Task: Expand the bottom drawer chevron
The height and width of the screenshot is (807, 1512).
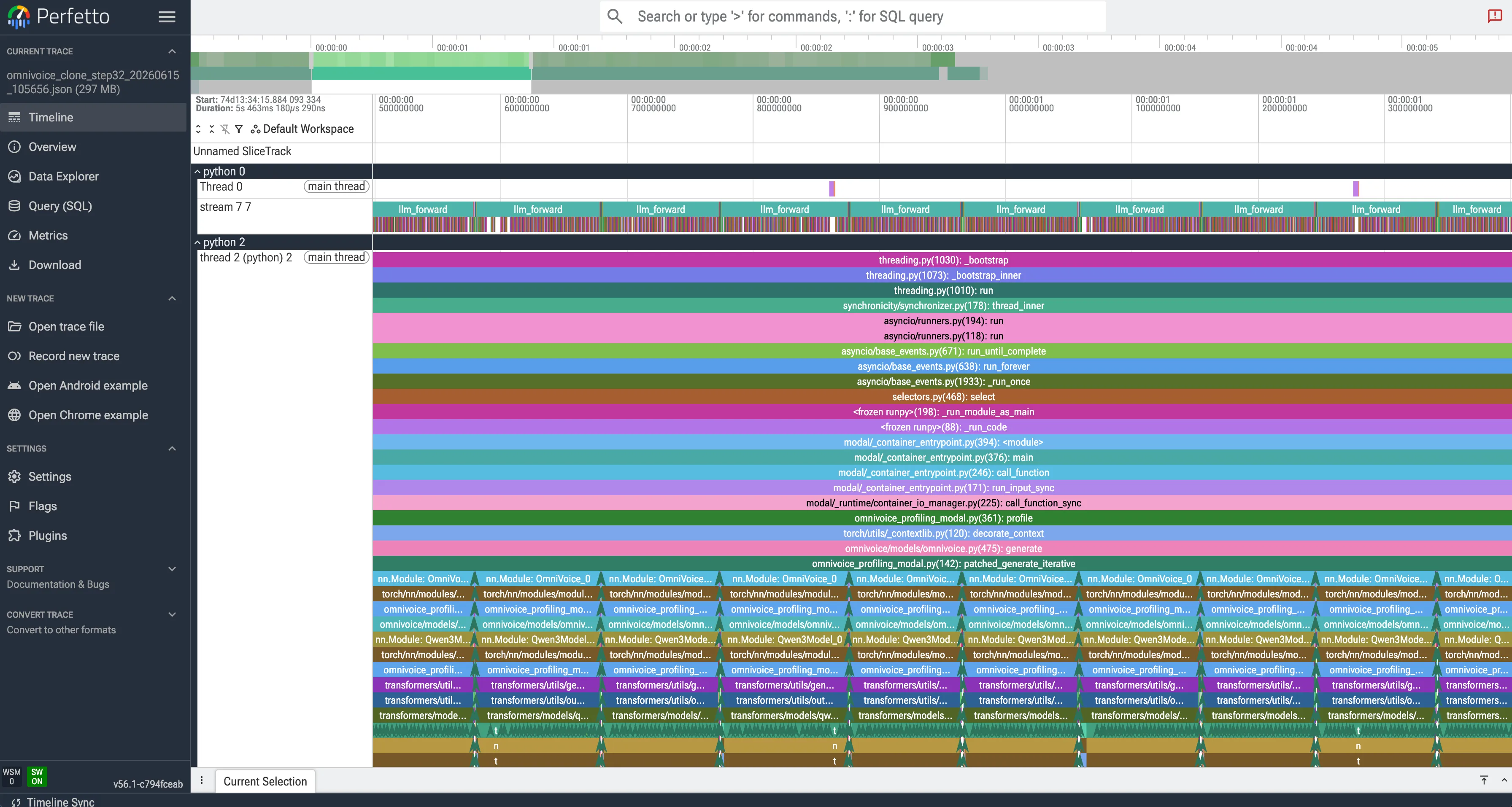Action: (1504, 780)
